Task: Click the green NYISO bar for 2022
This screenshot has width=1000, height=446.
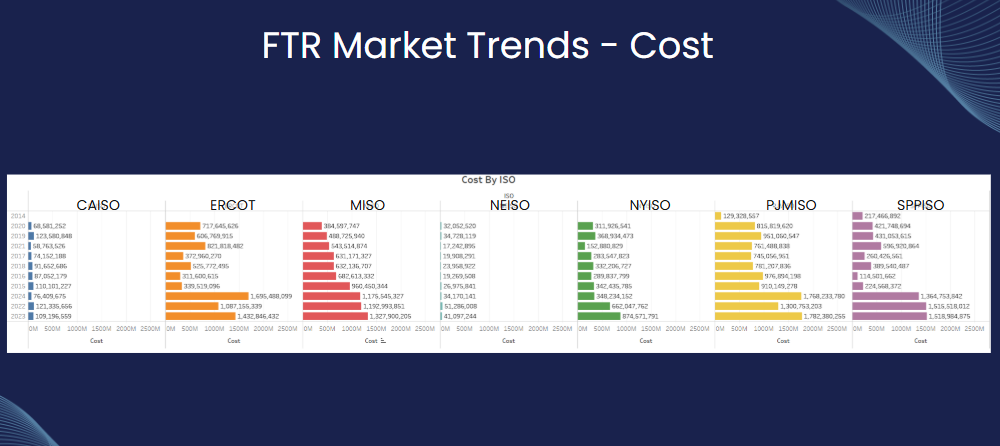Action: (594, 306)
